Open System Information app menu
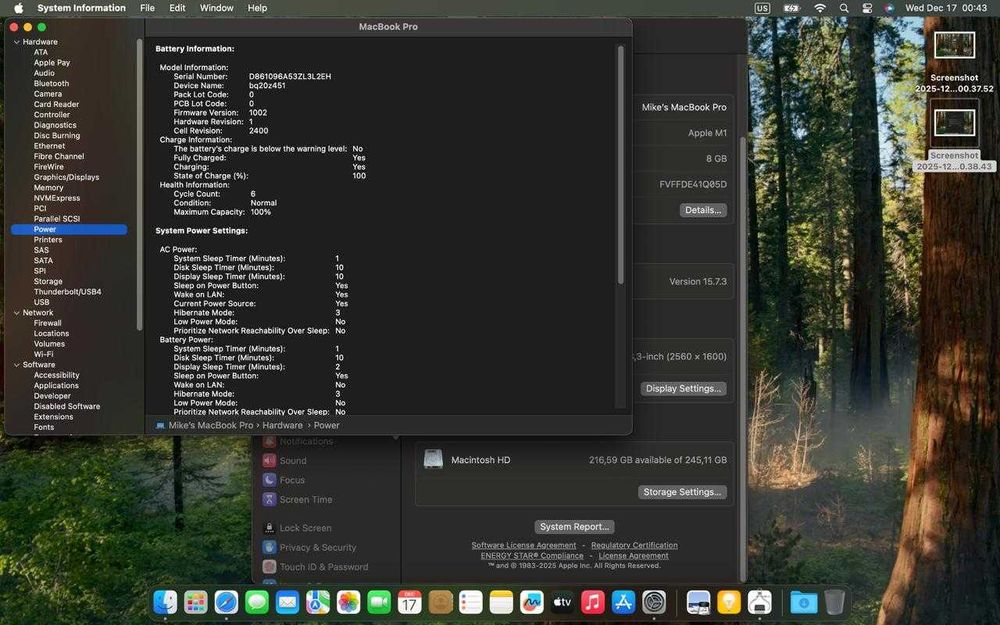1000x625 pixels. (x=81, y=8)
